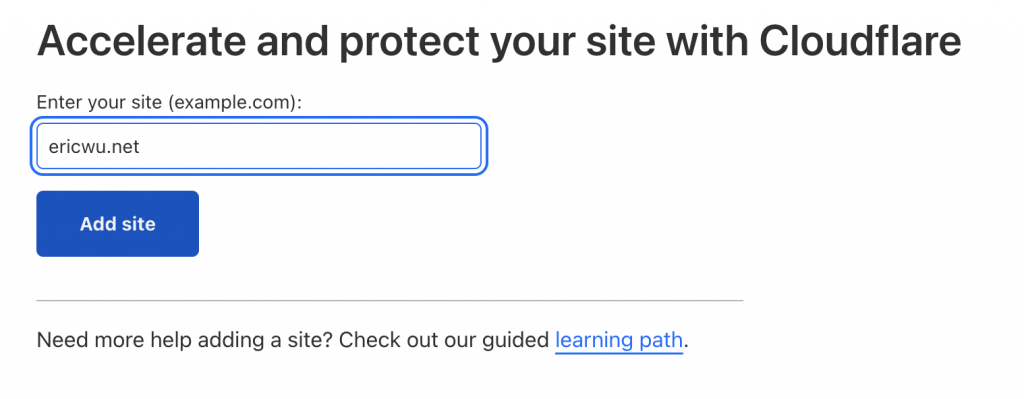
Task: Select the 'Enter your site' label
Action: click(x=169, y=103)
